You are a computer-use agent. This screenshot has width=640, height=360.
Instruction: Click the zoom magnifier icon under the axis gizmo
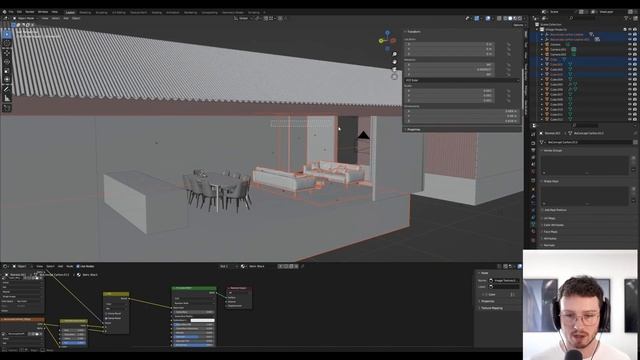click(394, 54)
